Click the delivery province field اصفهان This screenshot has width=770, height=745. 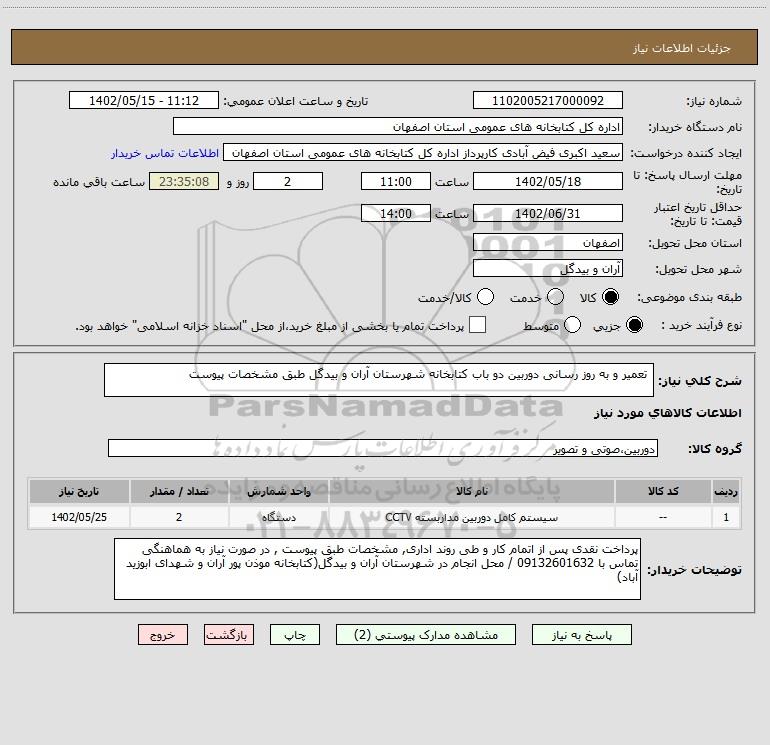548,243
